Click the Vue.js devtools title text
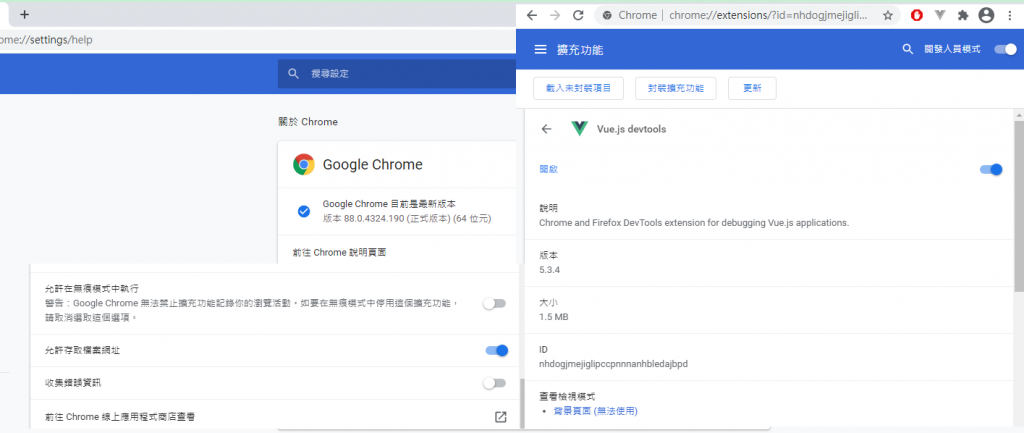 (x=632, y=129)
